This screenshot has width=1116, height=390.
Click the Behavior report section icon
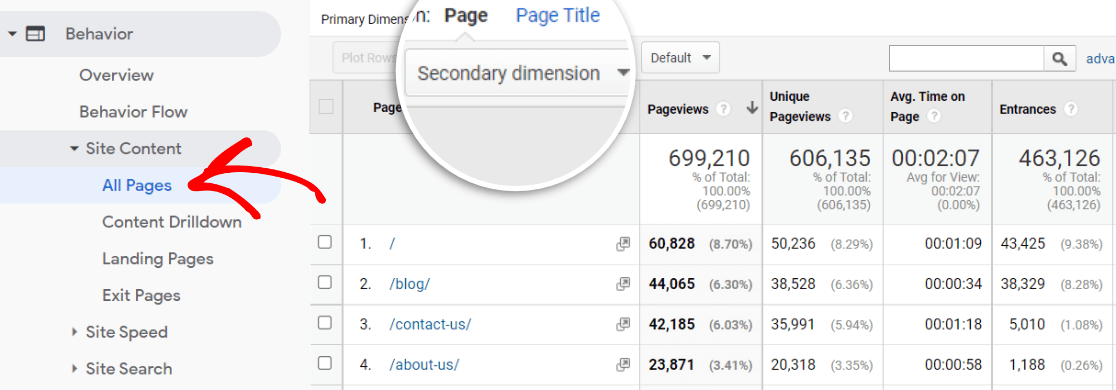[x=36, y=33]
